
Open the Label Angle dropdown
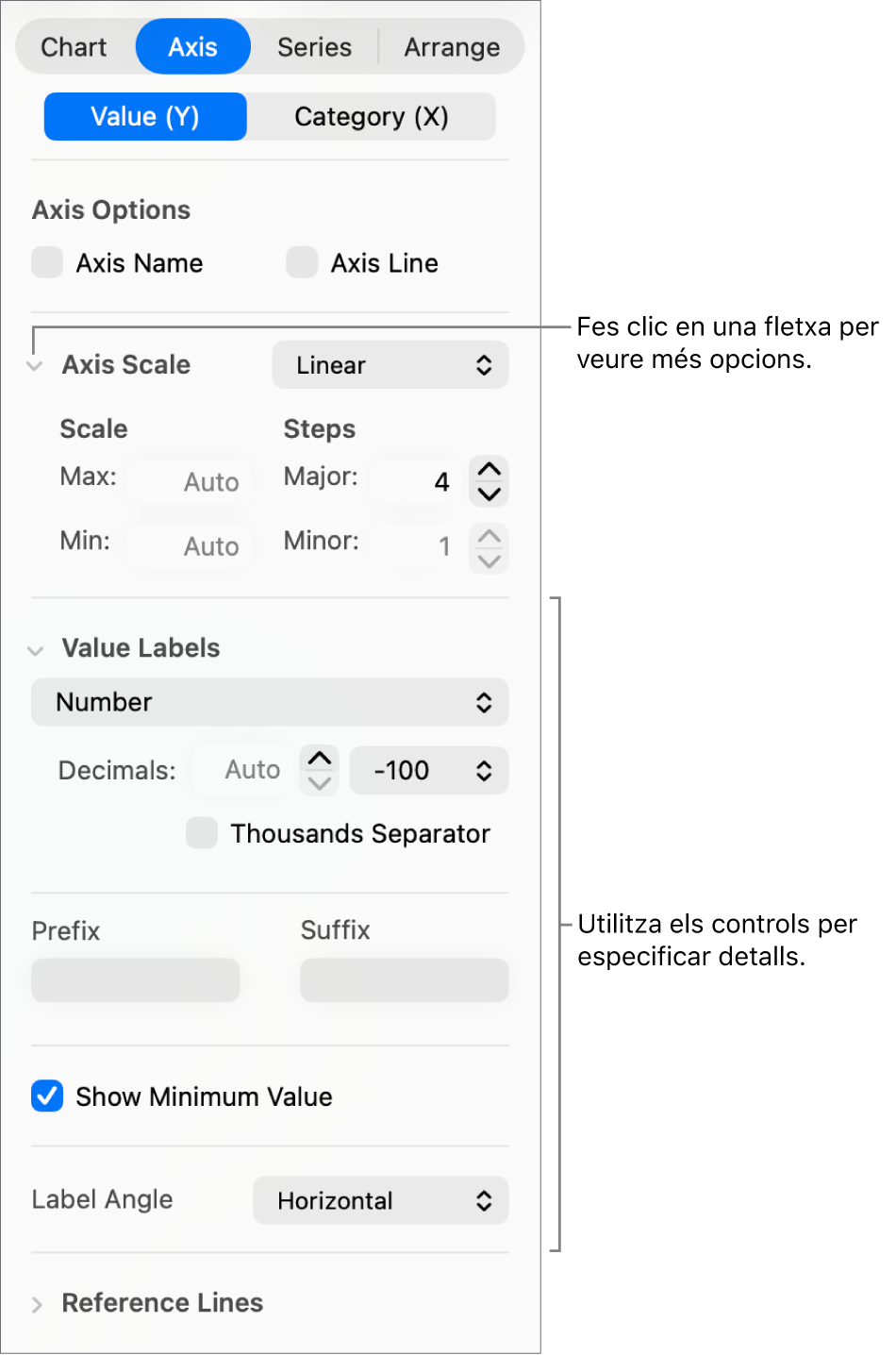click(x=380, y=1200)
